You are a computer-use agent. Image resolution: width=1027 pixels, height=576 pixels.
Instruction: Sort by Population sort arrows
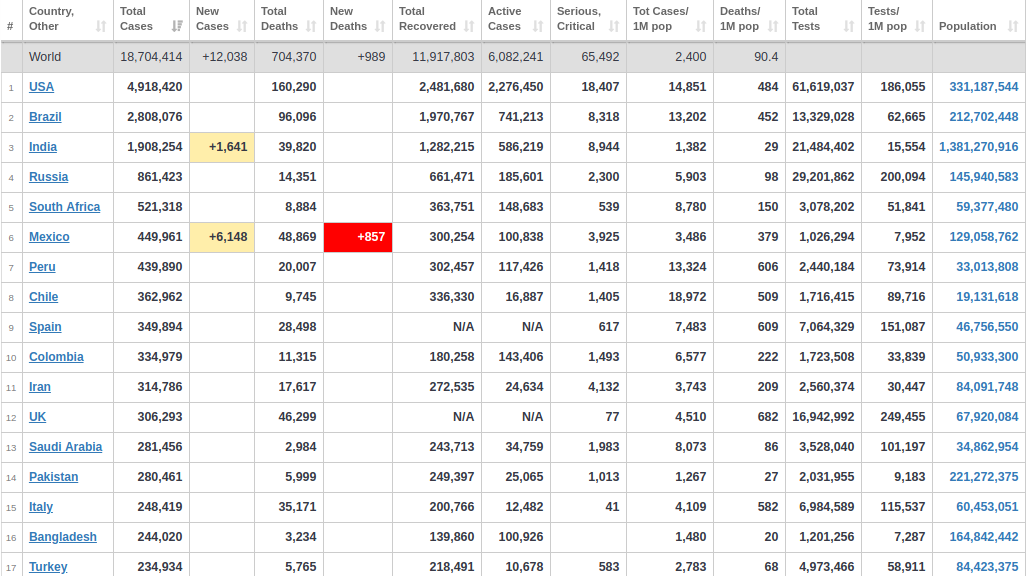tap(1013, 26)
